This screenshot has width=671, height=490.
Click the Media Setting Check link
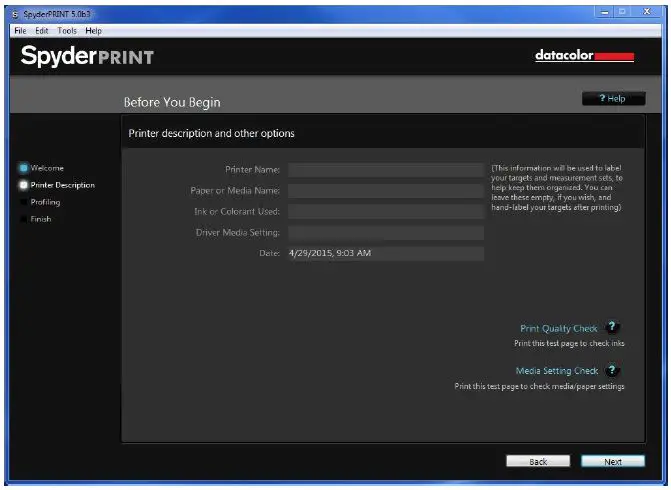[x=557, y=371]
